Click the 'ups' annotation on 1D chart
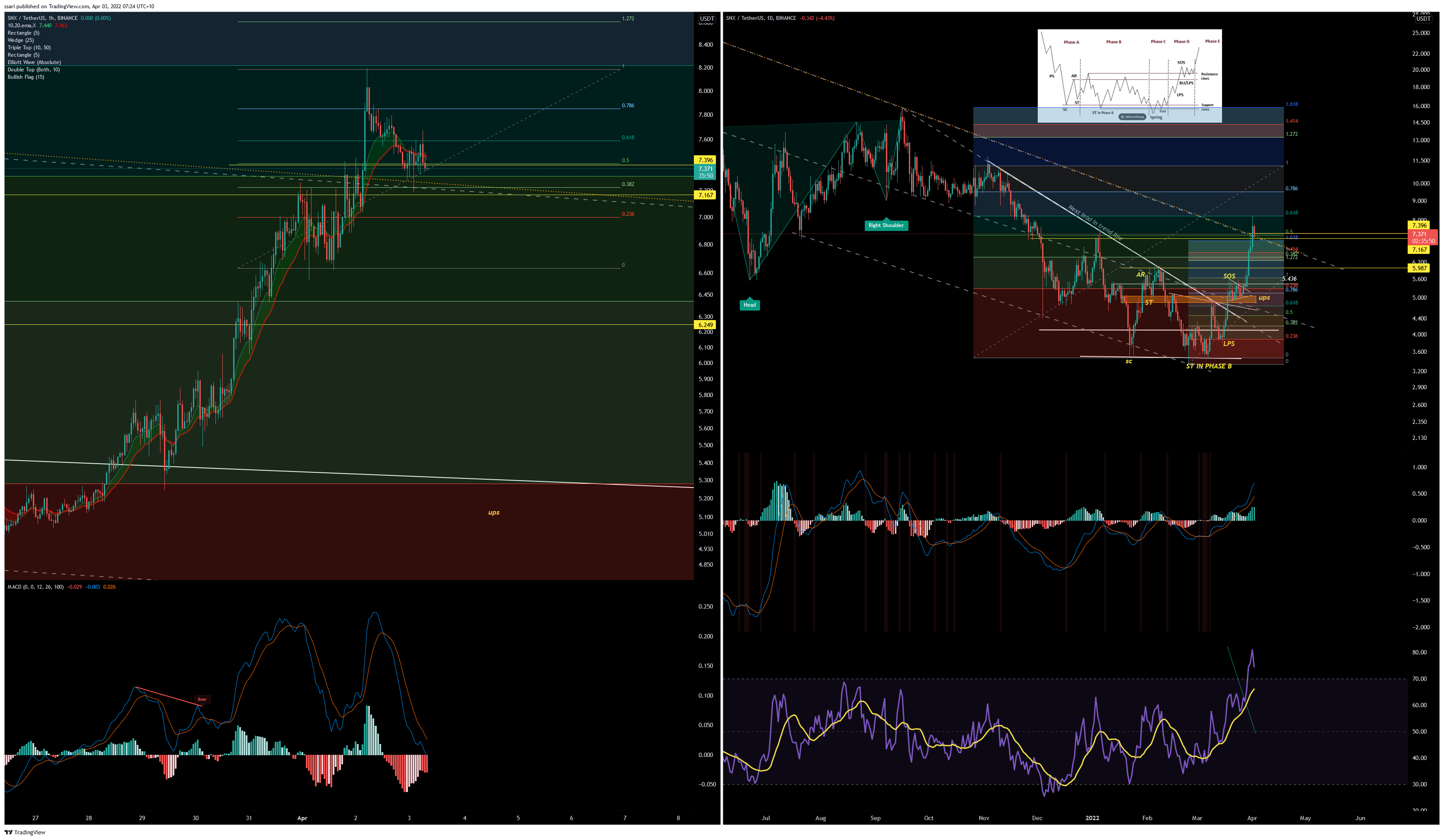This screenshot has width=1444, height=840. 1264,298
